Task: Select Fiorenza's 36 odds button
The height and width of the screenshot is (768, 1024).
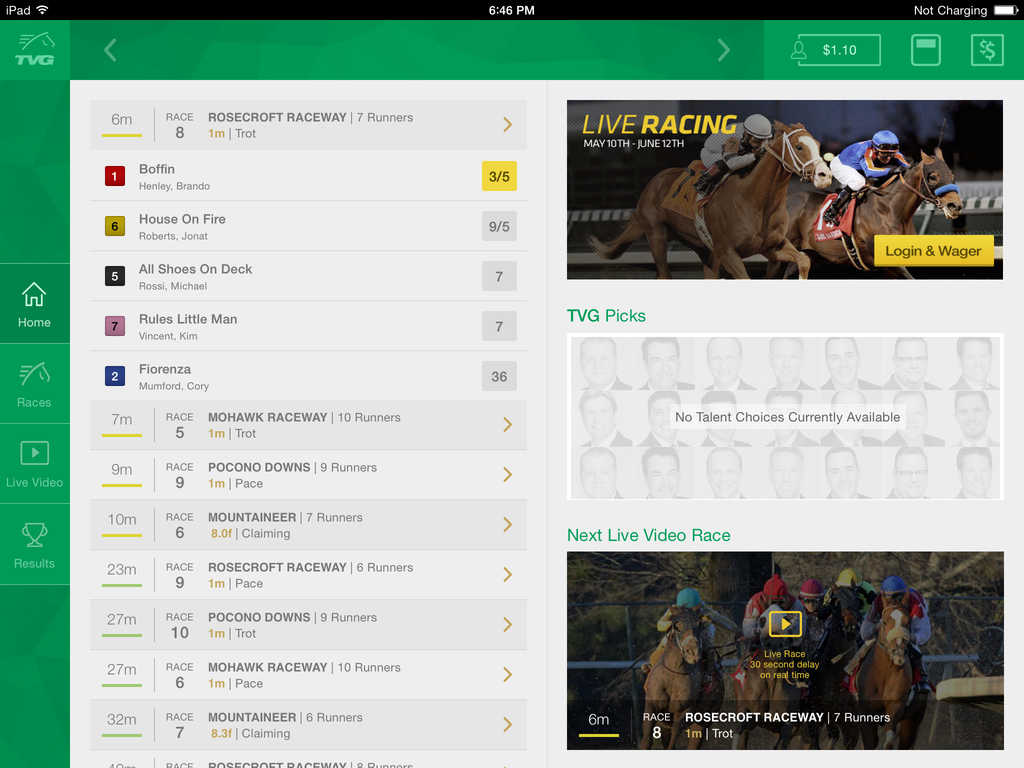Action: pos(499,376)
